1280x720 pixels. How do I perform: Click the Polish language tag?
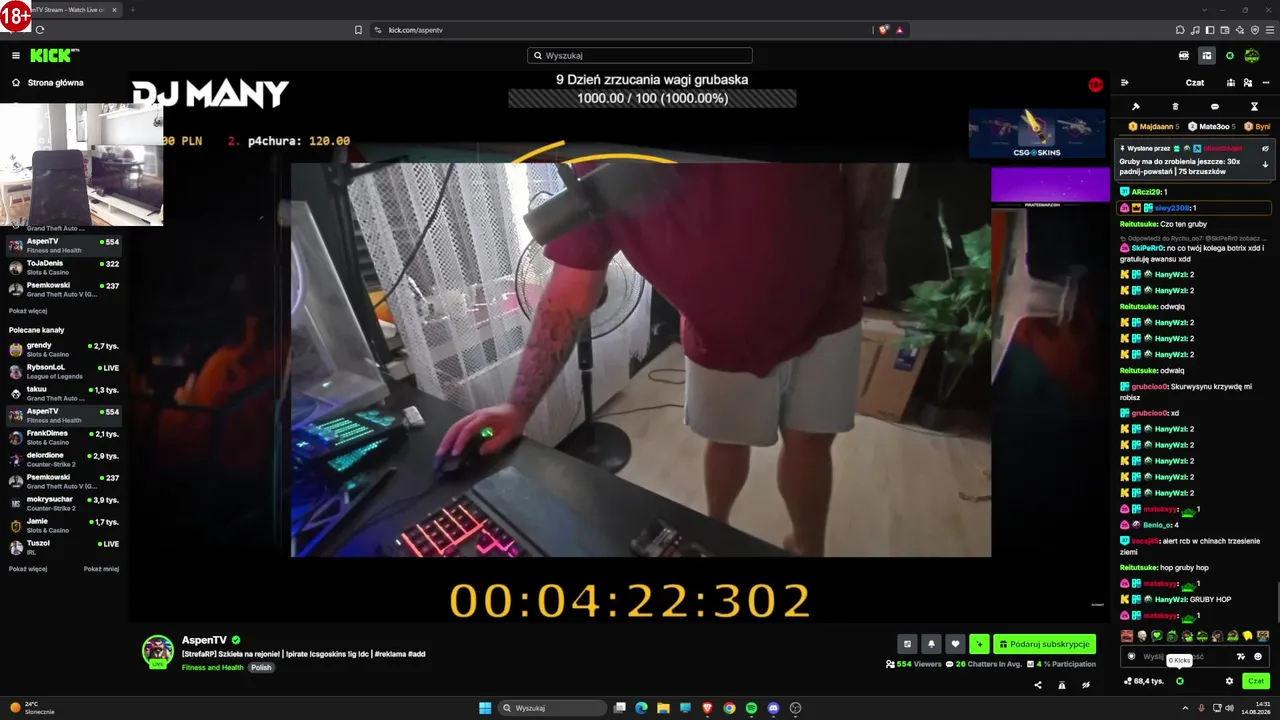point(261,667)
